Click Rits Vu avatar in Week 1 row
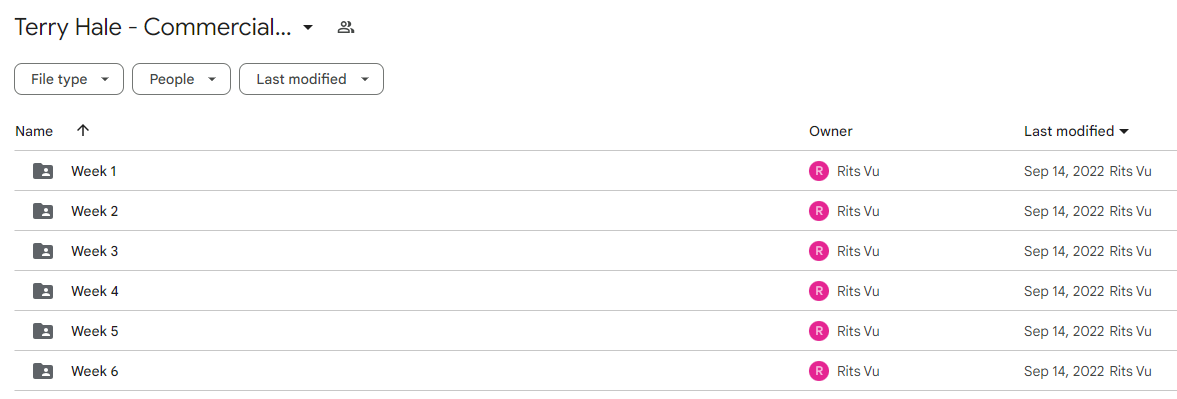Image resolution: width=1177 pixels, height=399 pixels. point(818,171)
